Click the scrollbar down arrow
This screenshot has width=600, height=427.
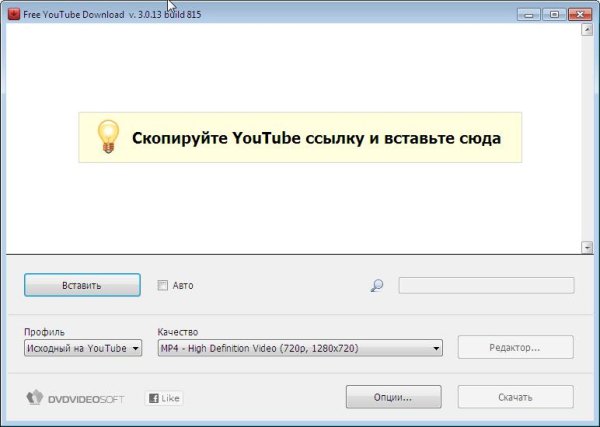(587, 247)
